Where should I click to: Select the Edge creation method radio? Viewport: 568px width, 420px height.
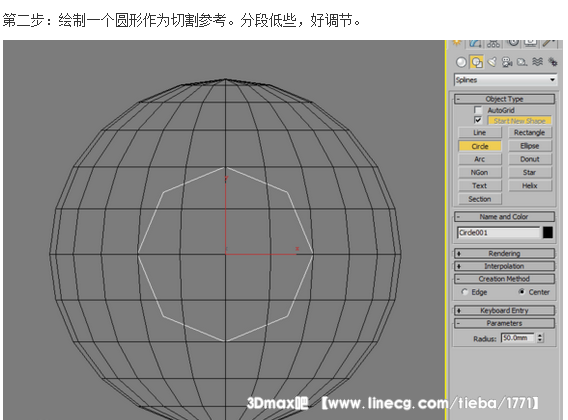click(x=464, y=292)
